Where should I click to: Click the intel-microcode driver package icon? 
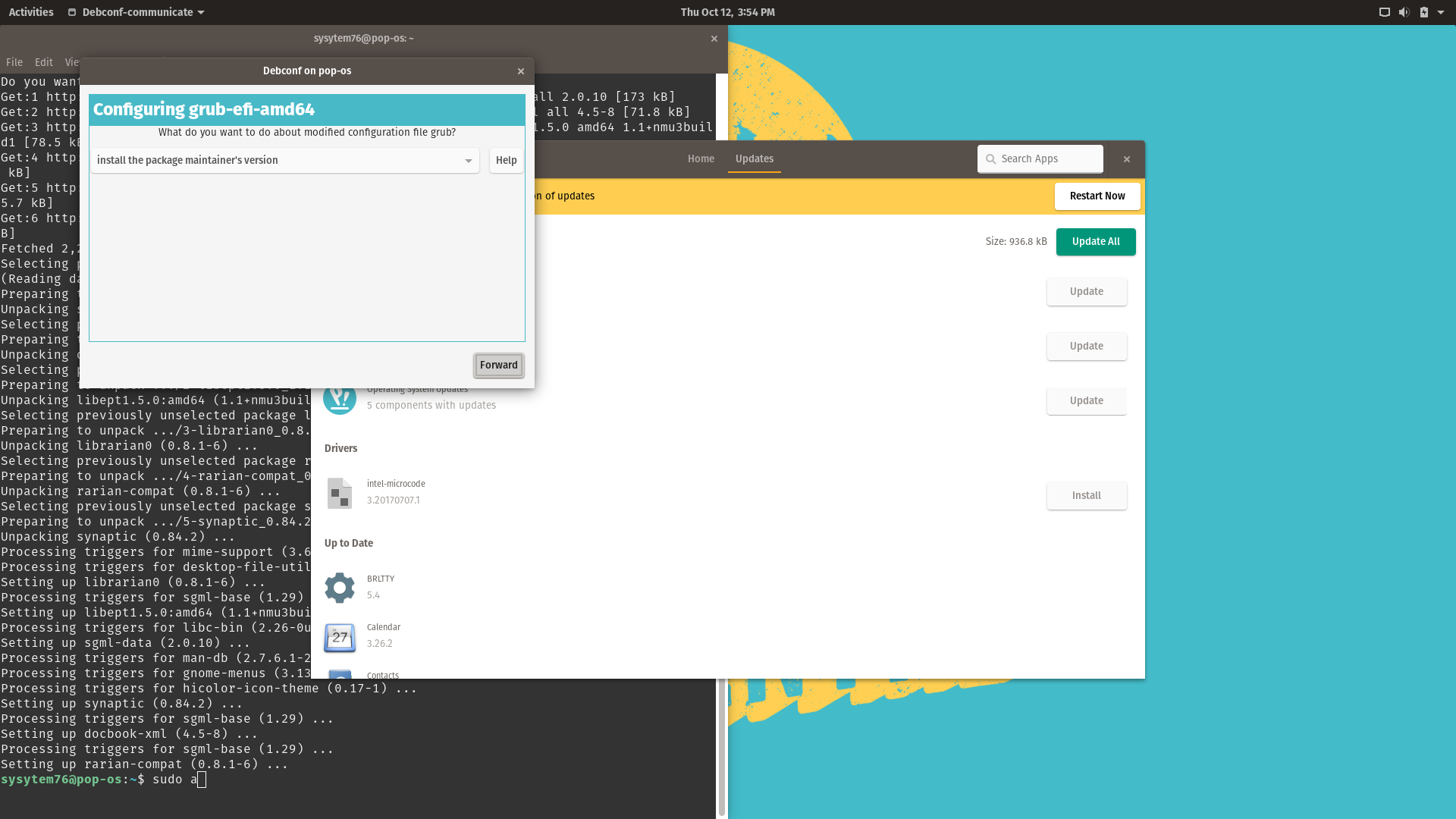point(340,493)
